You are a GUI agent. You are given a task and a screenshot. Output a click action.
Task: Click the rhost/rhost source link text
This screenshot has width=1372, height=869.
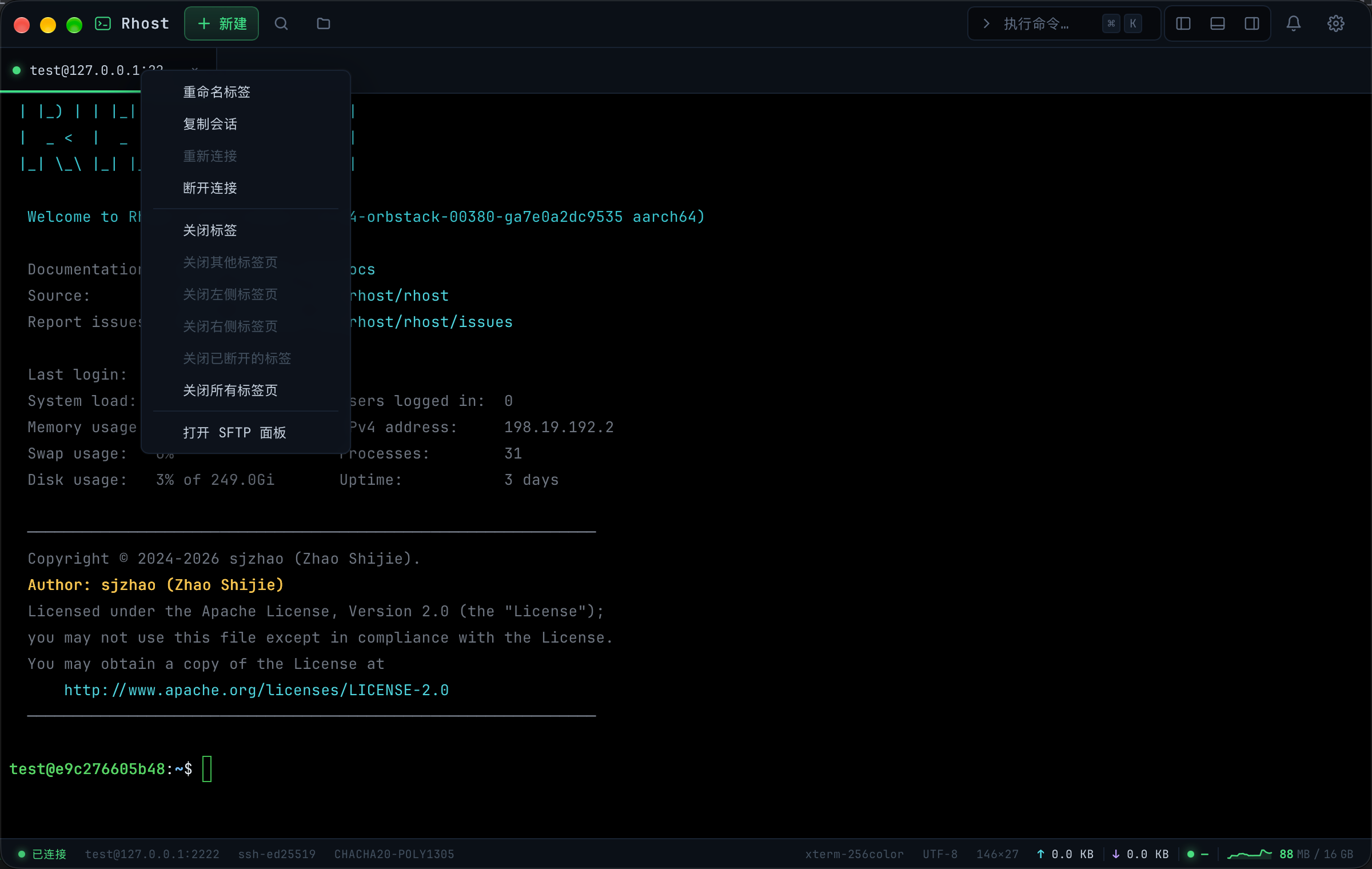400,296
